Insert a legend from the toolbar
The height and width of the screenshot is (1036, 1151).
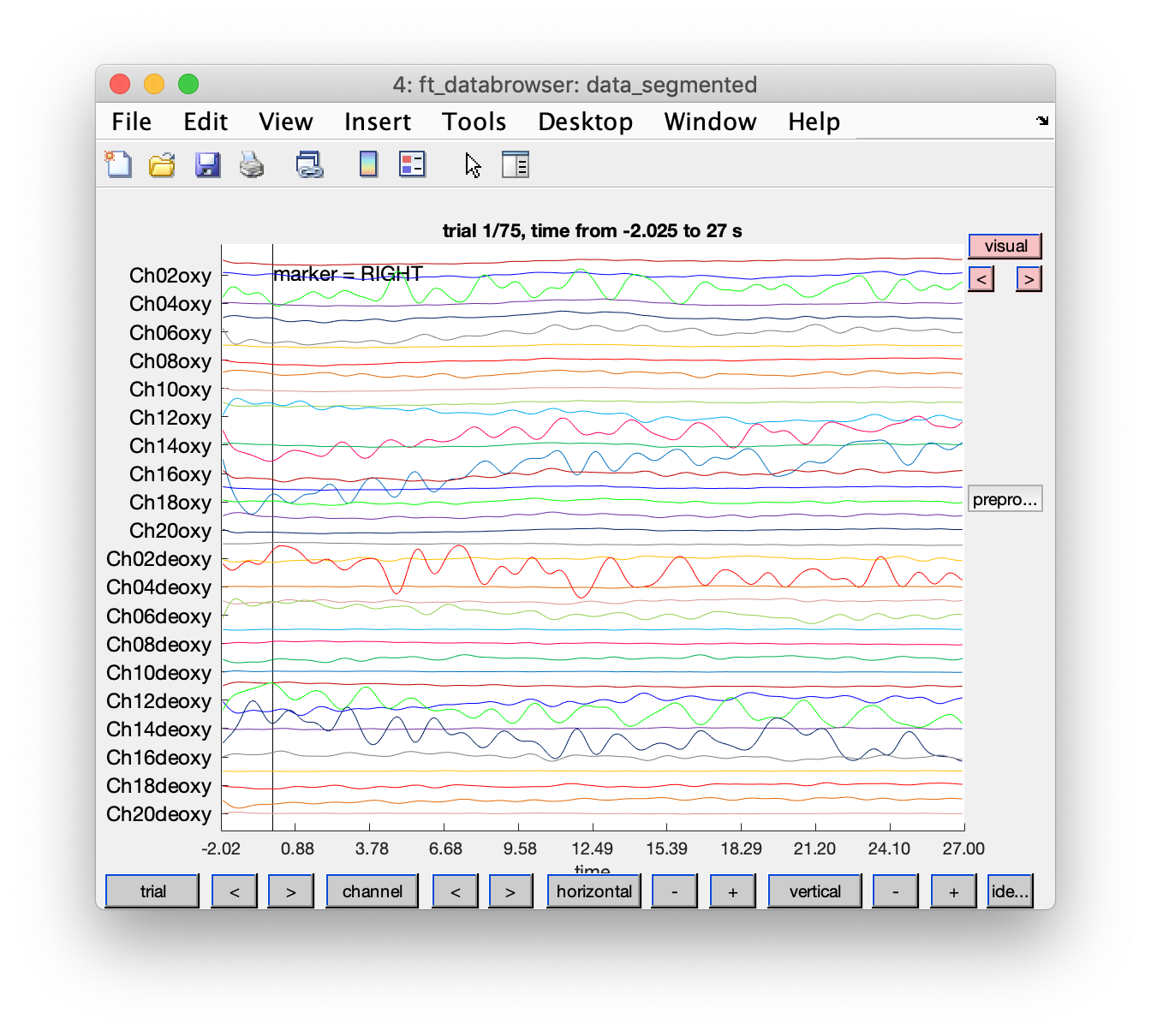[412, 164]
